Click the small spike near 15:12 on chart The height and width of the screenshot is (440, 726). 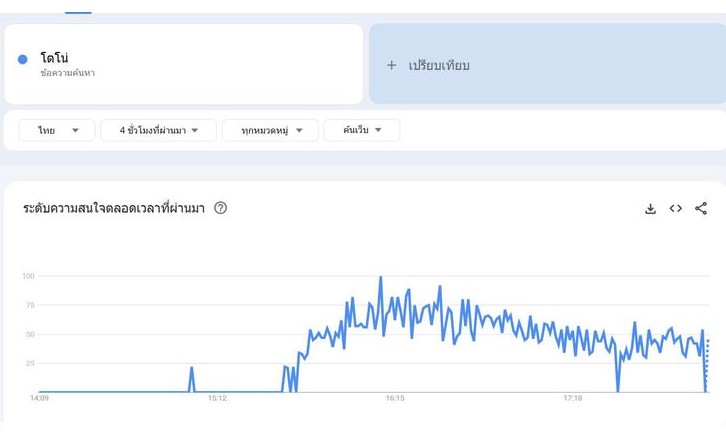tap(192, 379)
